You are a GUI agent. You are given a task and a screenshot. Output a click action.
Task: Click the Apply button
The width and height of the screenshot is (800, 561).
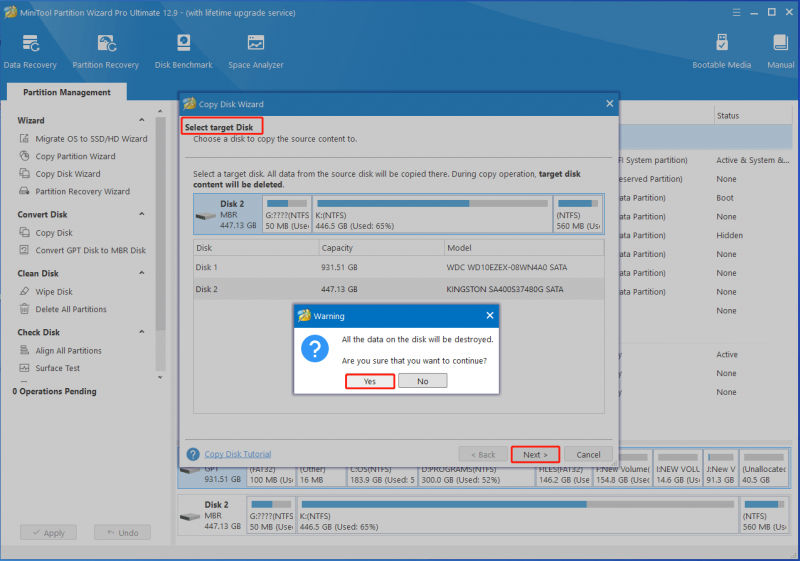(x=48, y=532)
